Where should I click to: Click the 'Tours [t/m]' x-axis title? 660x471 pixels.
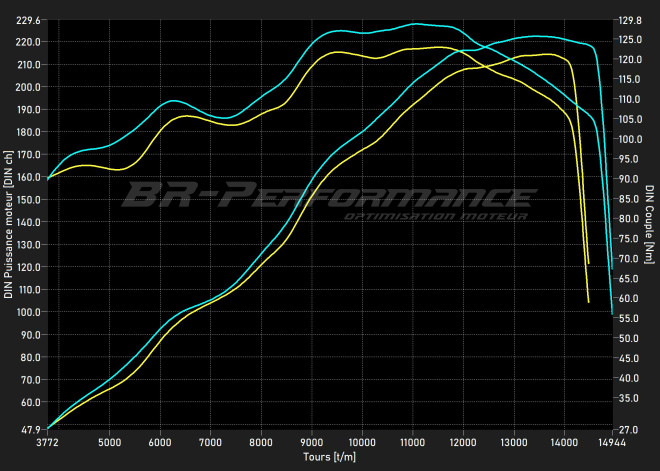coord(330,457)
